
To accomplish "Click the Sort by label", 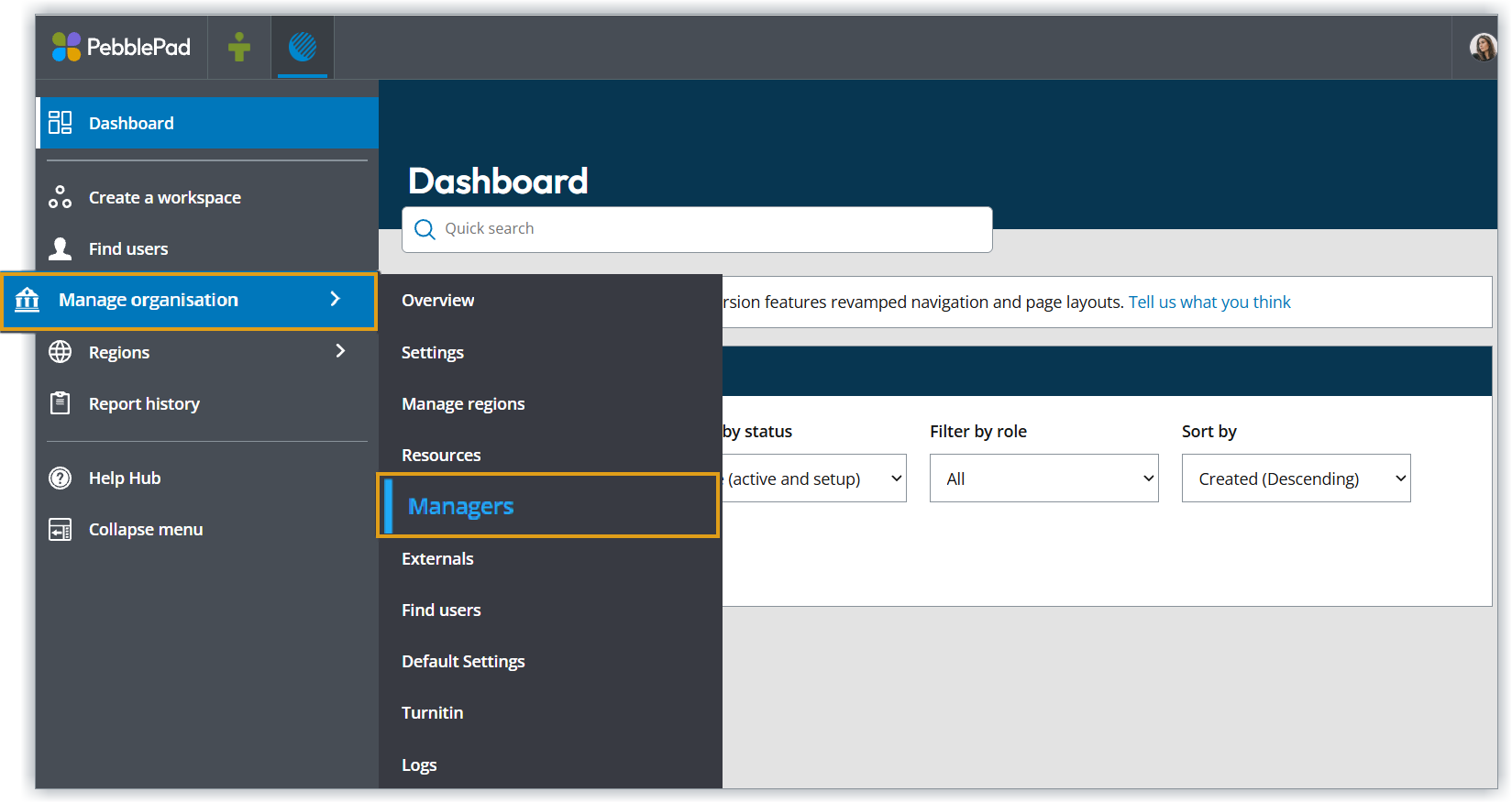I will click(x=1209, y=432).
